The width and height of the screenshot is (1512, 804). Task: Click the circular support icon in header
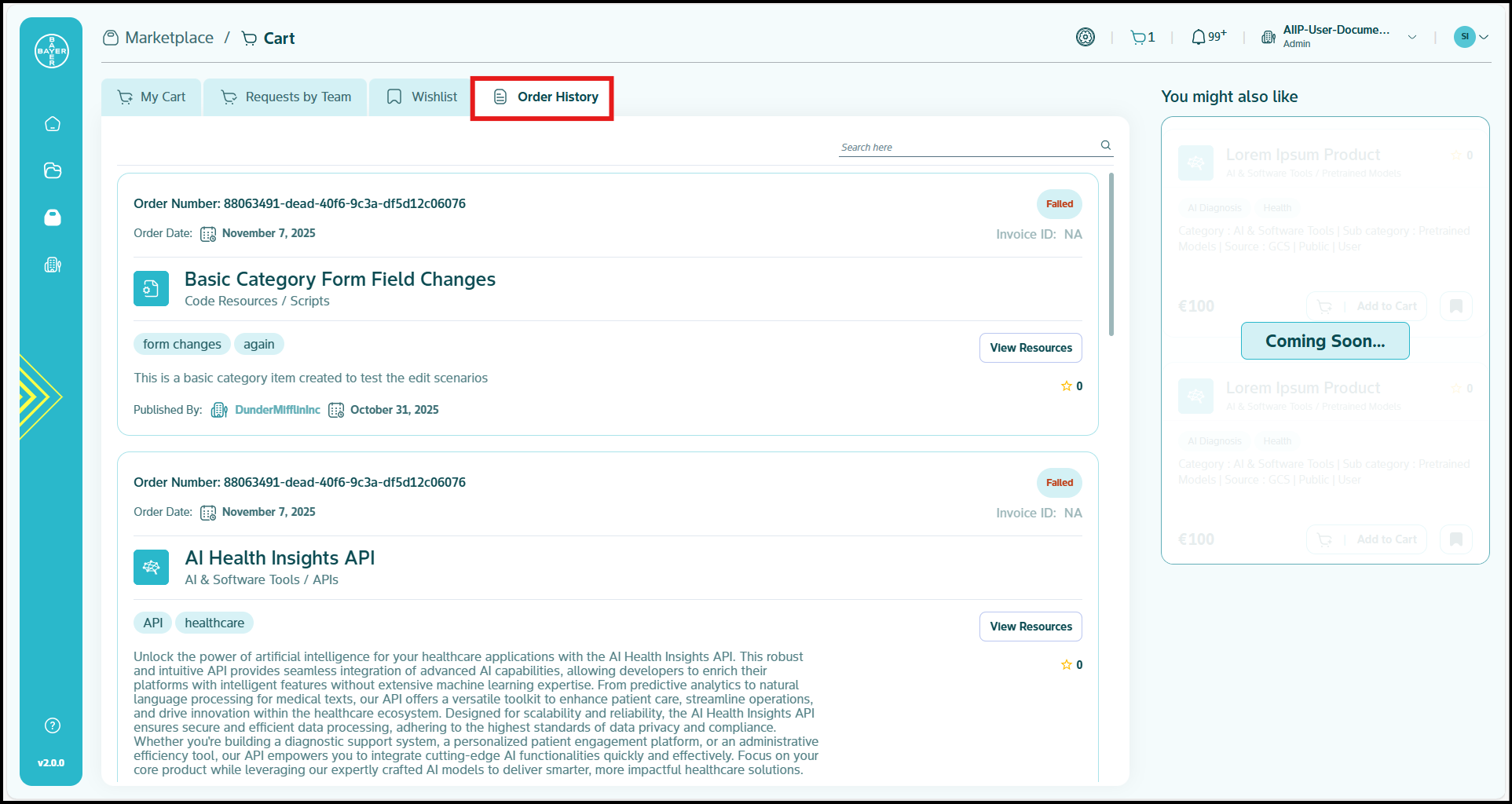coord(1085,37)
